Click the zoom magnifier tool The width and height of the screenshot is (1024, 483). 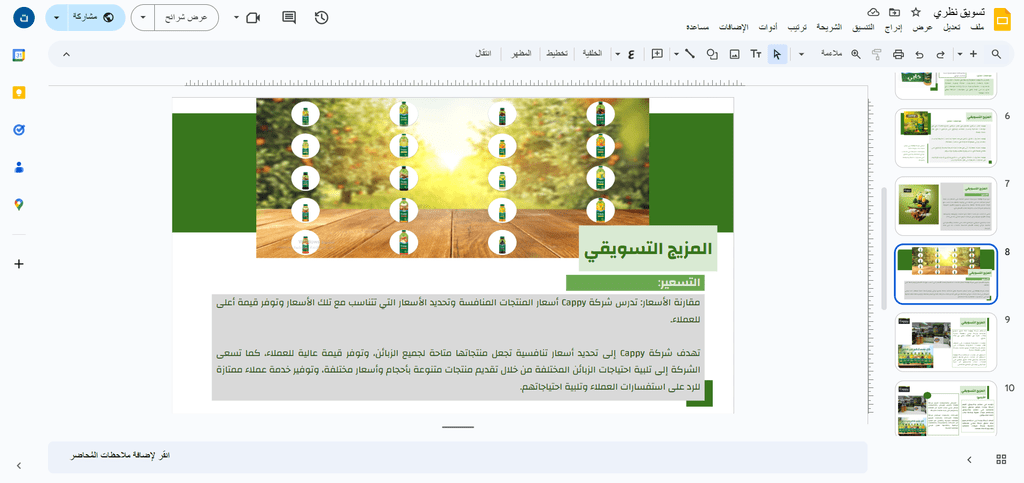pyautogui.click(x=856, y=54)
